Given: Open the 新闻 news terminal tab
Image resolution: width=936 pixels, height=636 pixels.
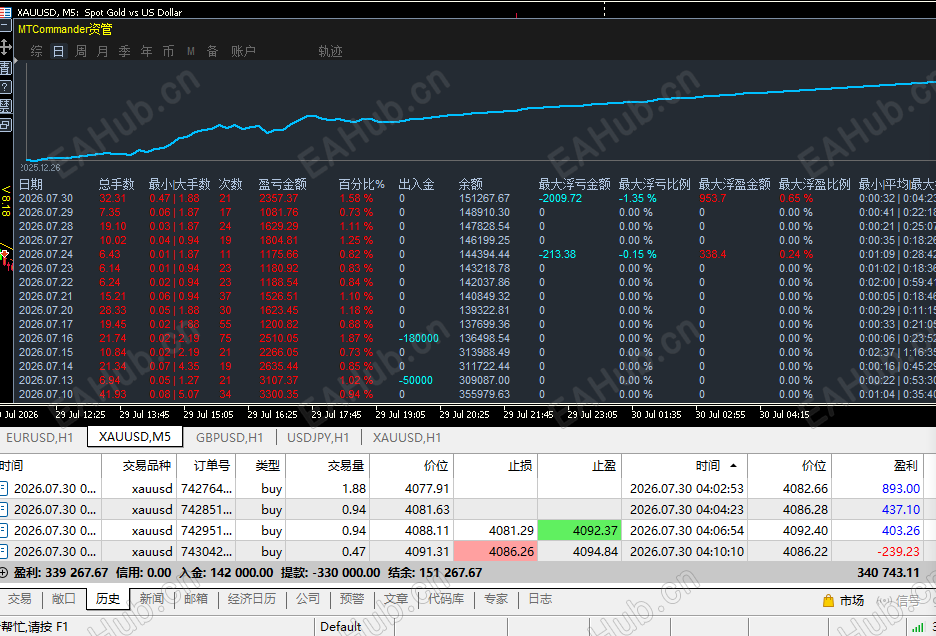Looking at the screenshot, I should pyautogui.click(x=152, y=599).
